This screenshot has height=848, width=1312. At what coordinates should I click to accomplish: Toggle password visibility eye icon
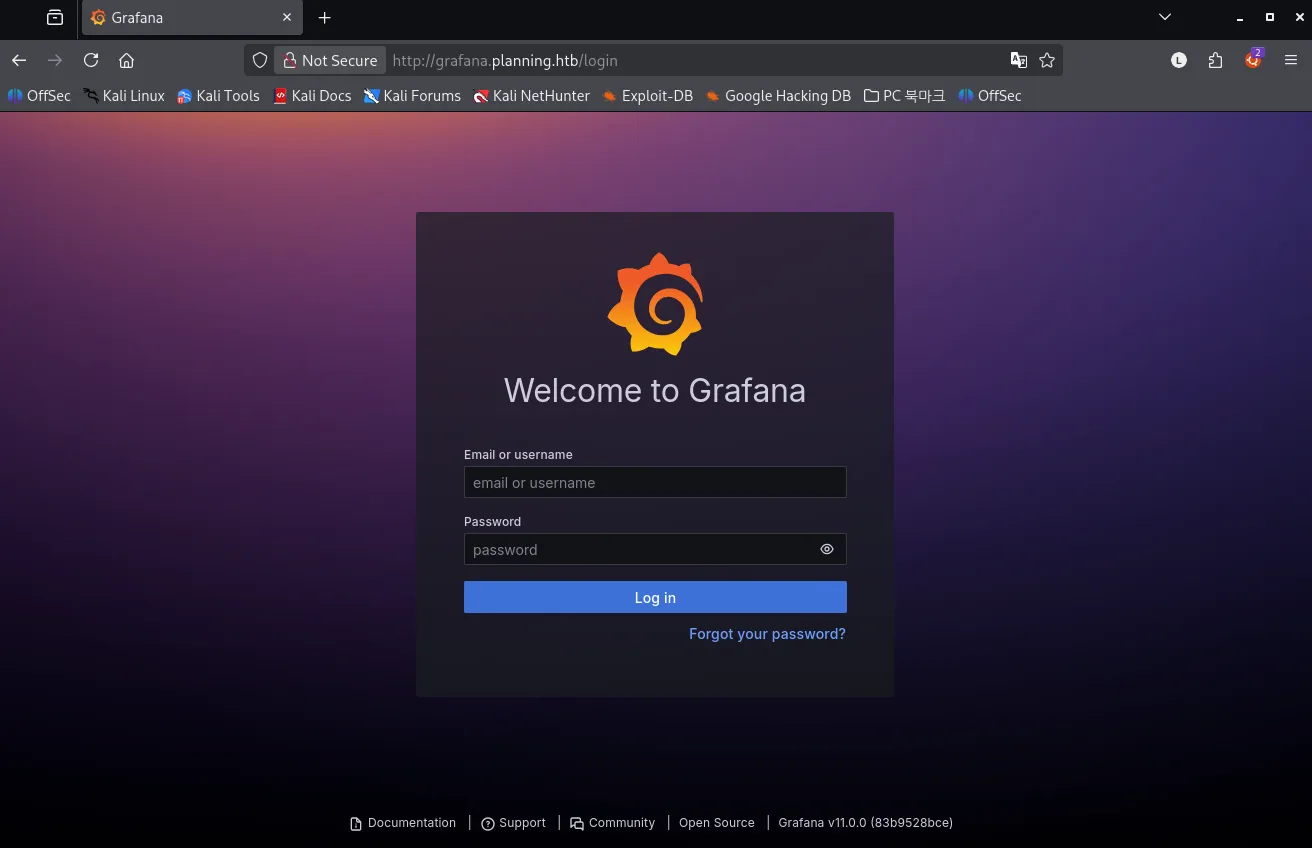(x=827, y=549)
